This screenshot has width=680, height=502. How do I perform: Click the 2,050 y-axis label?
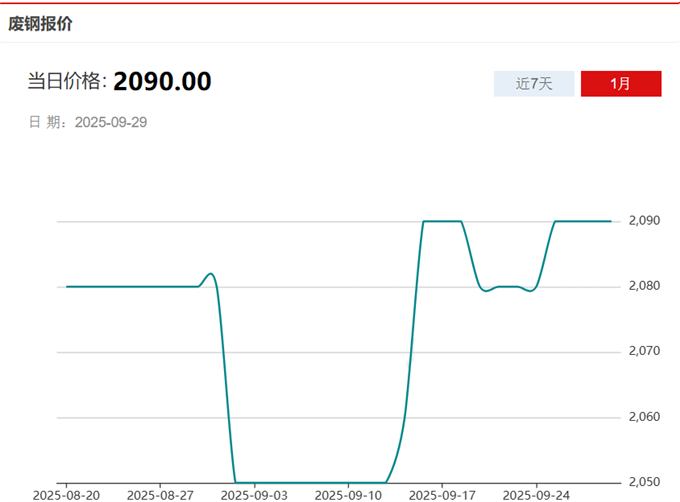pyautogui.click(x=645, y=482)
